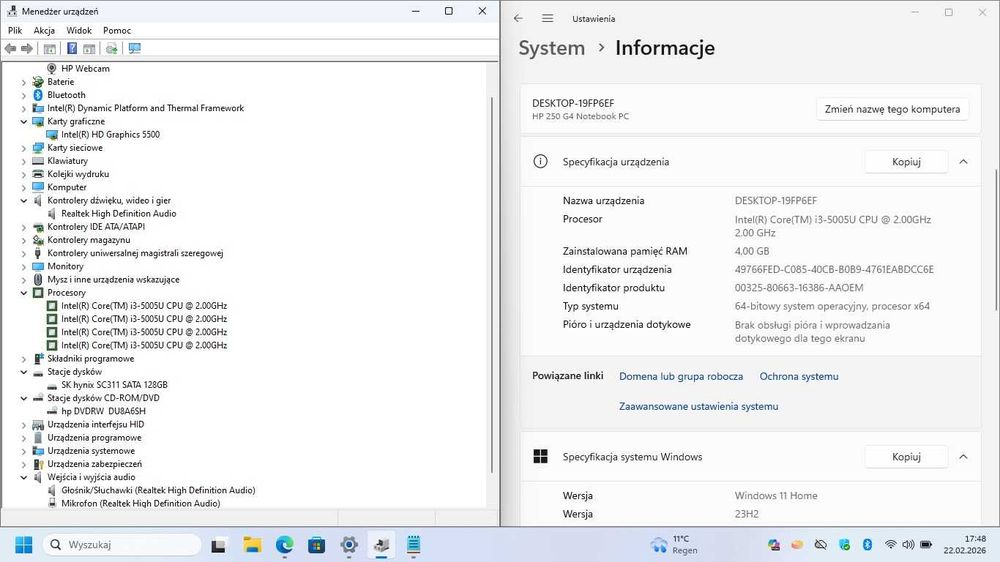This screenshot has height=562, width=1000.
Task: Click the Bluetooth tray icon
Action: click(867, 545)
